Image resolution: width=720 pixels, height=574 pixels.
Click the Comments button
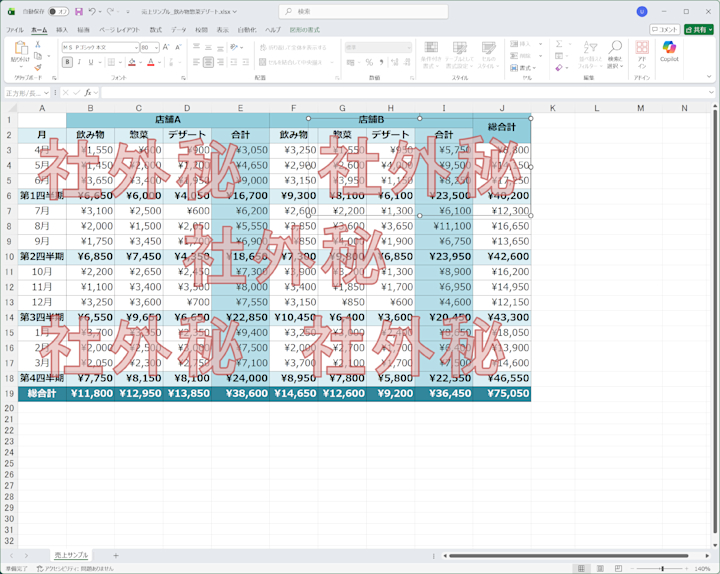[x=664, y=29]
